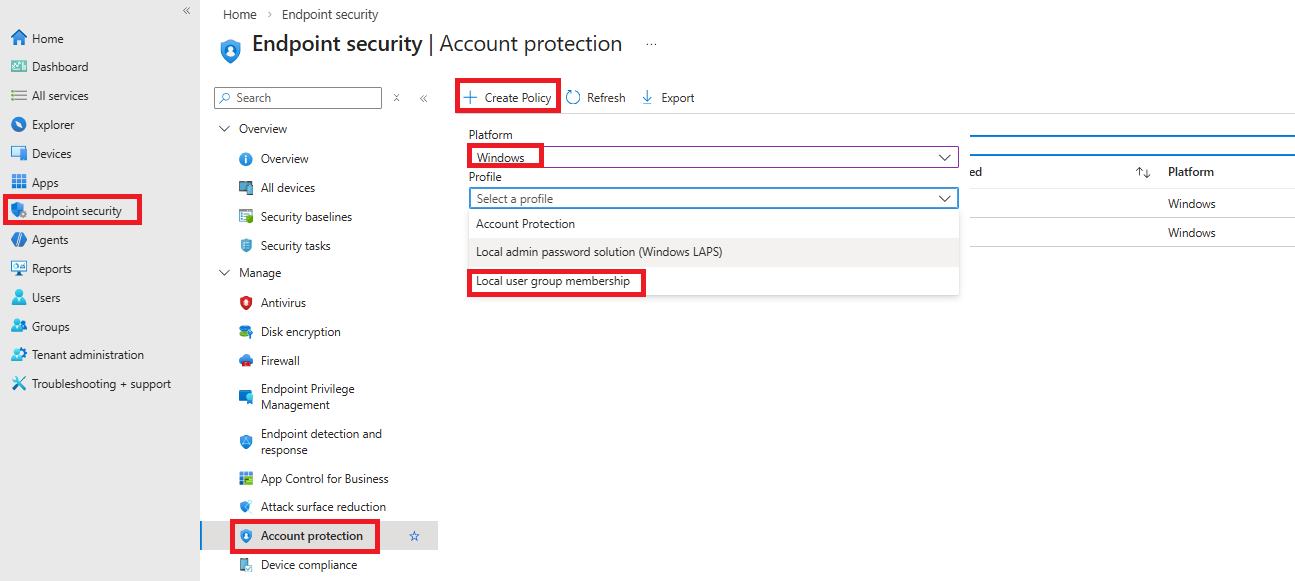Go to Endpoint security breadcrumb link
This screenshot has width=1295, height=581.
(330, 15)
